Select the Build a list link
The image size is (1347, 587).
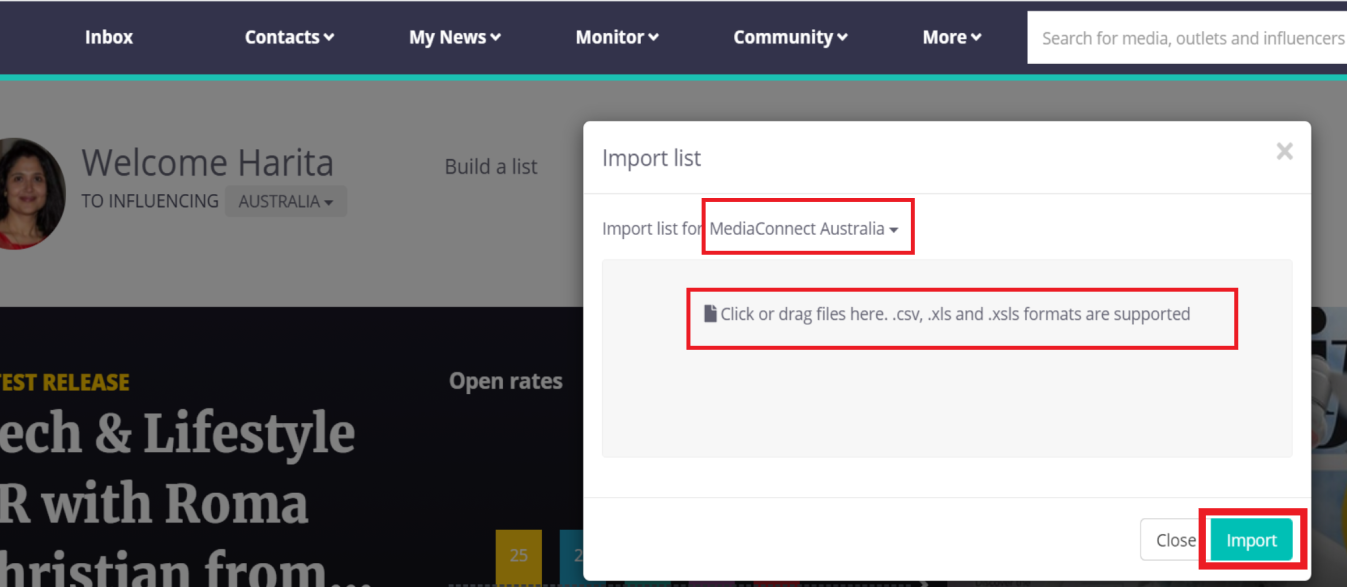[491, 166]
